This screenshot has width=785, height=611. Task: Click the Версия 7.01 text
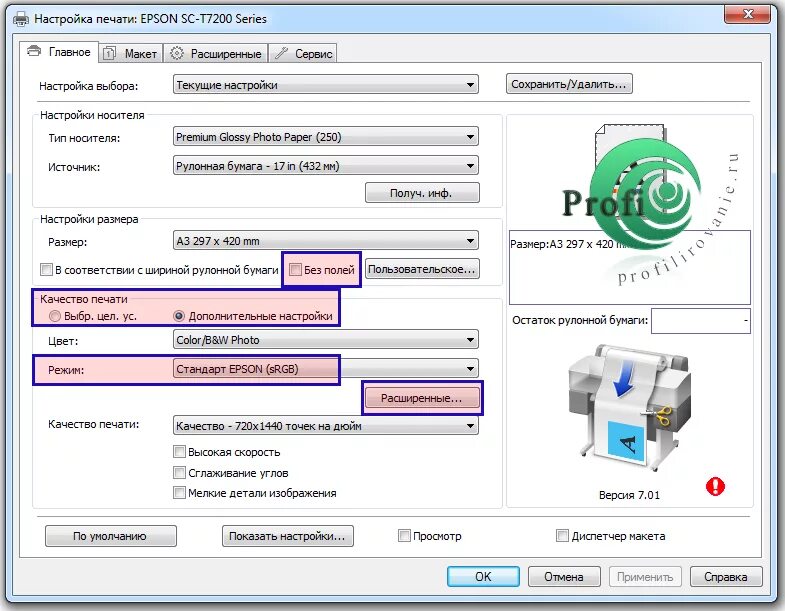coord(629,495)
